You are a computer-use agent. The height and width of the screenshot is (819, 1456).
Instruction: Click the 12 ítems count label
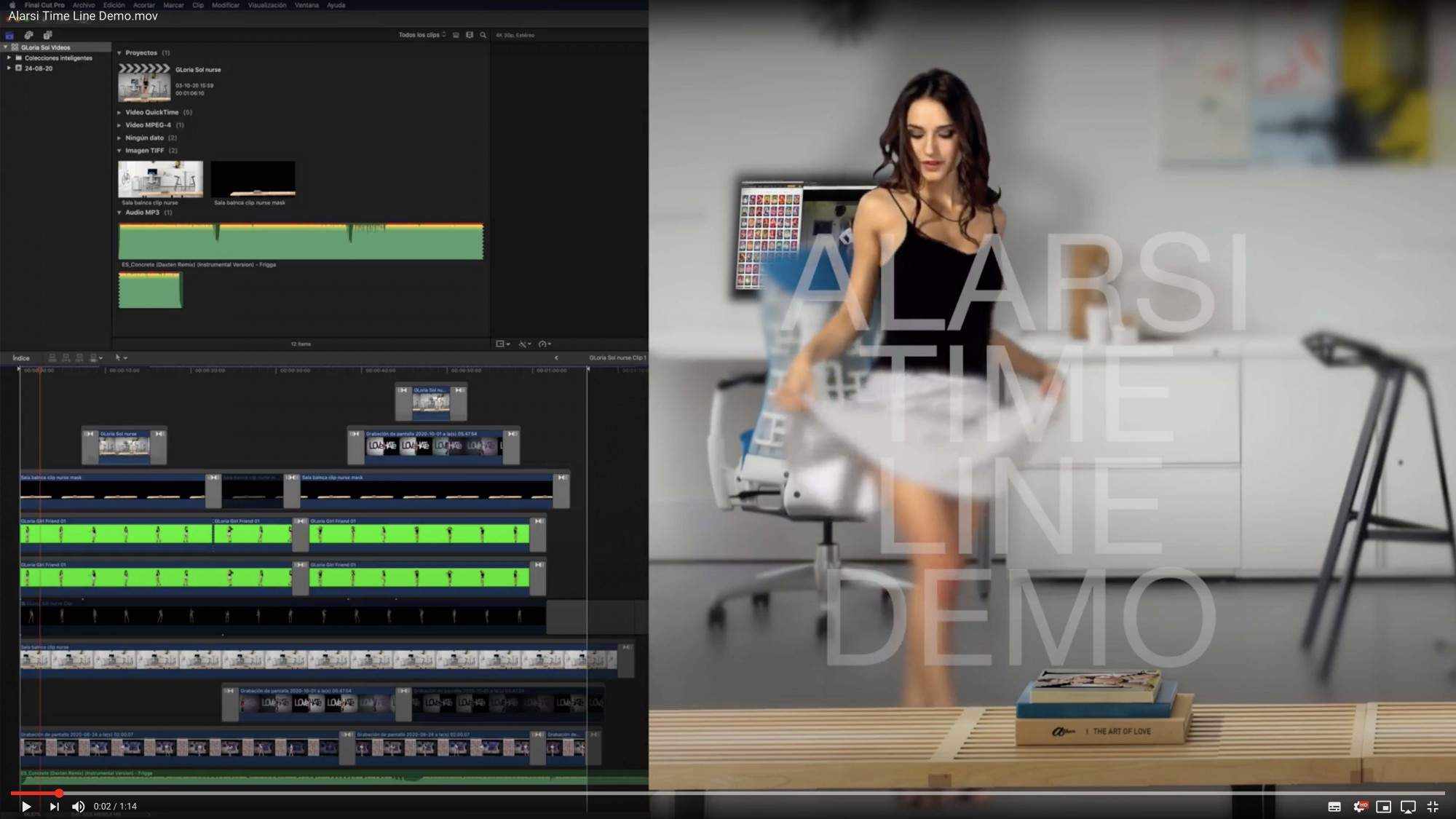301,344
